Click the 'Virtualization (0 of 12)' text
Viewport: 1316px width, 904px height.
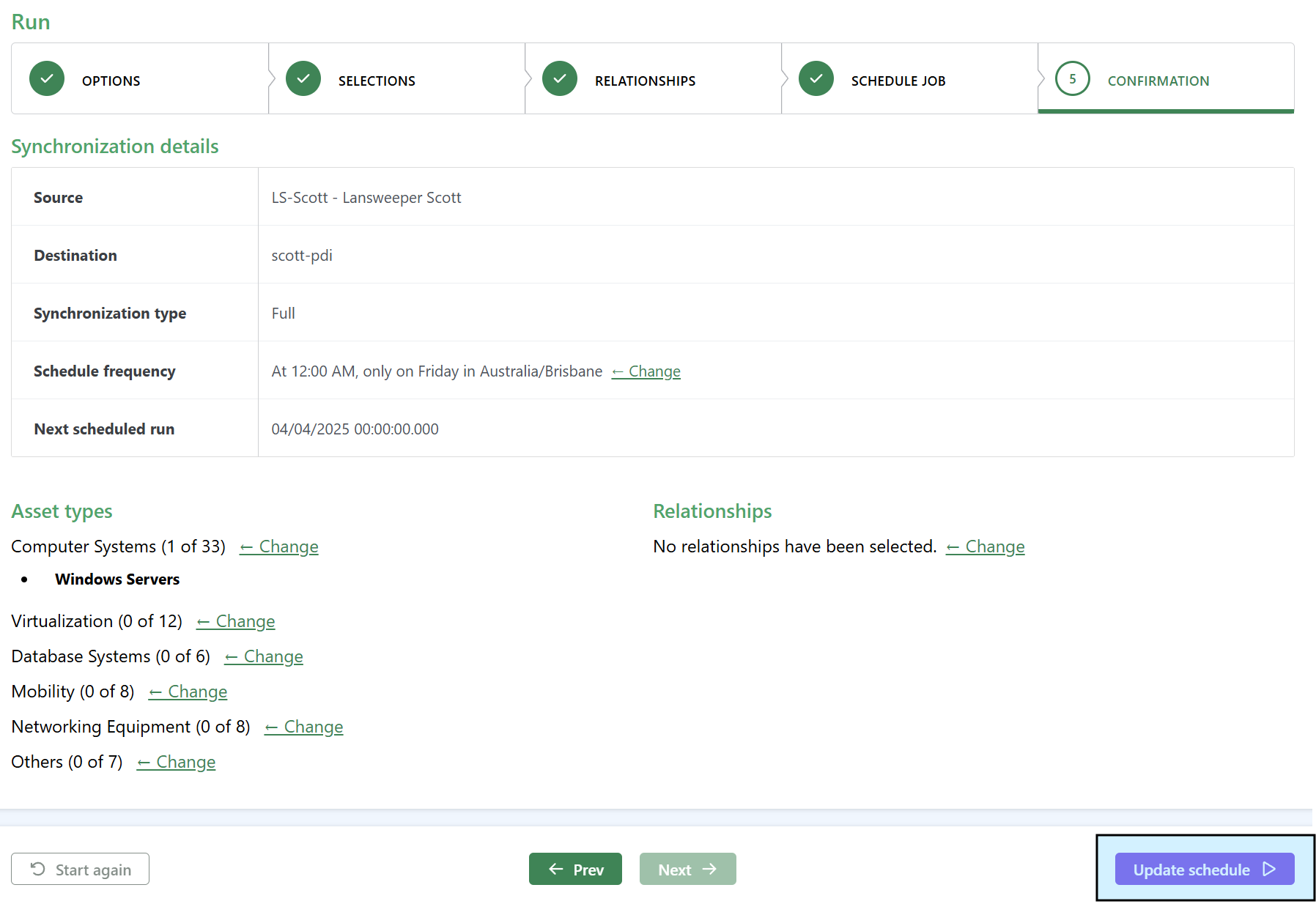pyautogui.click(x=97, y=621)
